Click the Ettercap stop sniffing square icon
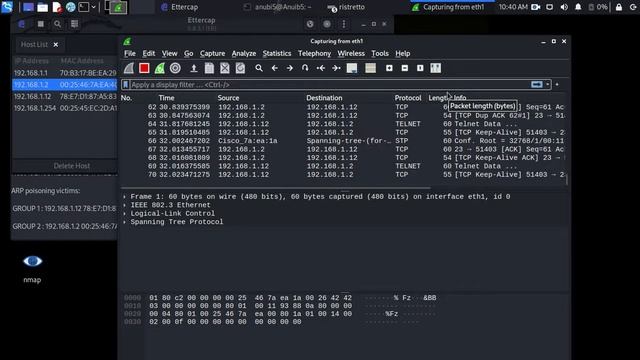This screenshot has height=360, width=640. pos(40,24)
